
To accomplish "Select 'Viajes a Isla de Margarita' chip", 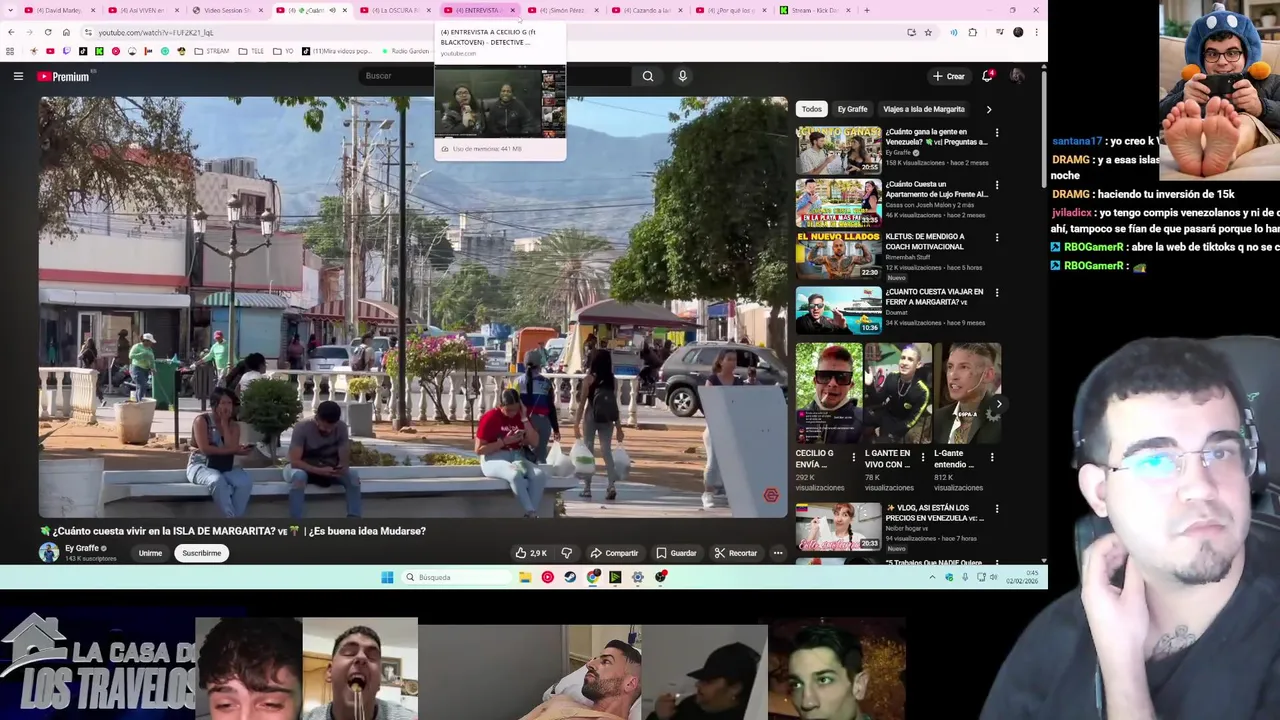I will (x=924, y=109).
